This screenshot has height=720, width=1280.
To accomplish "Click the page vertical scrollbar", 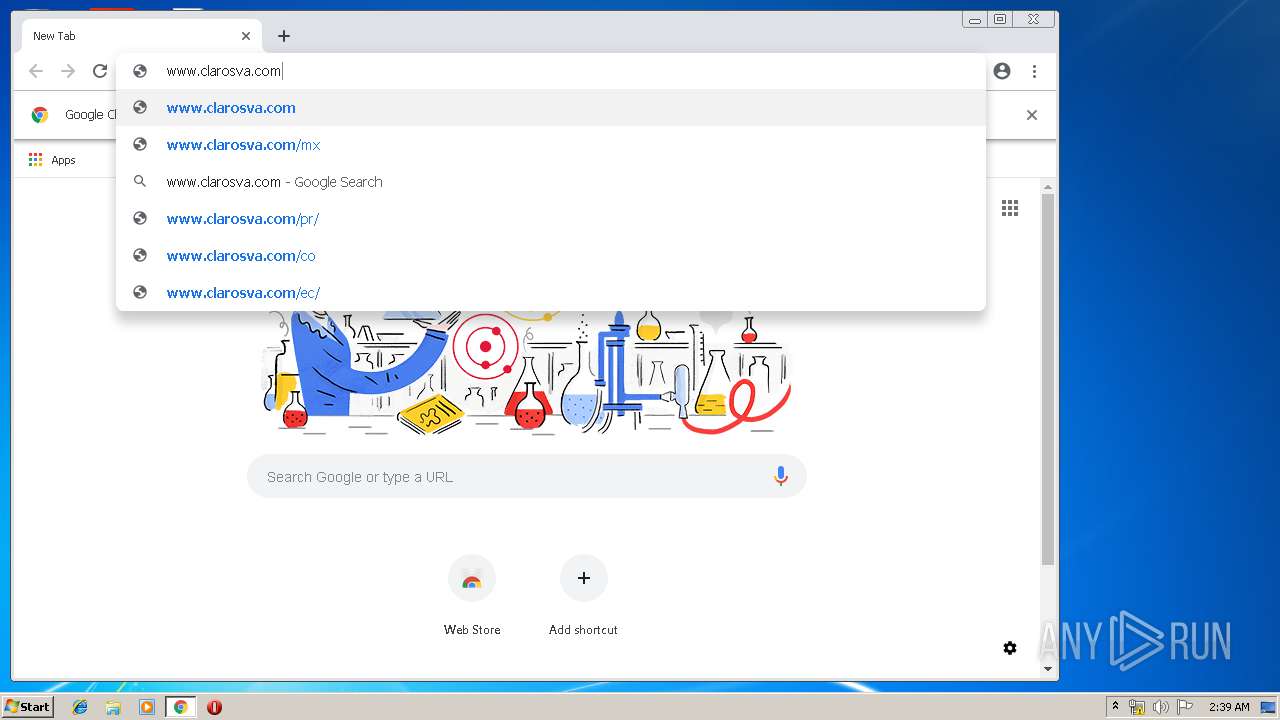I will (1048, 380).
